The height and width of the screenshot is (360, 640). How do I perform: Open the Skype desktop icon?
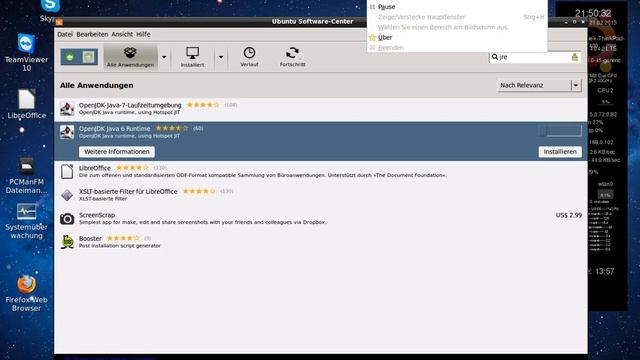click(x=50, y=10)
